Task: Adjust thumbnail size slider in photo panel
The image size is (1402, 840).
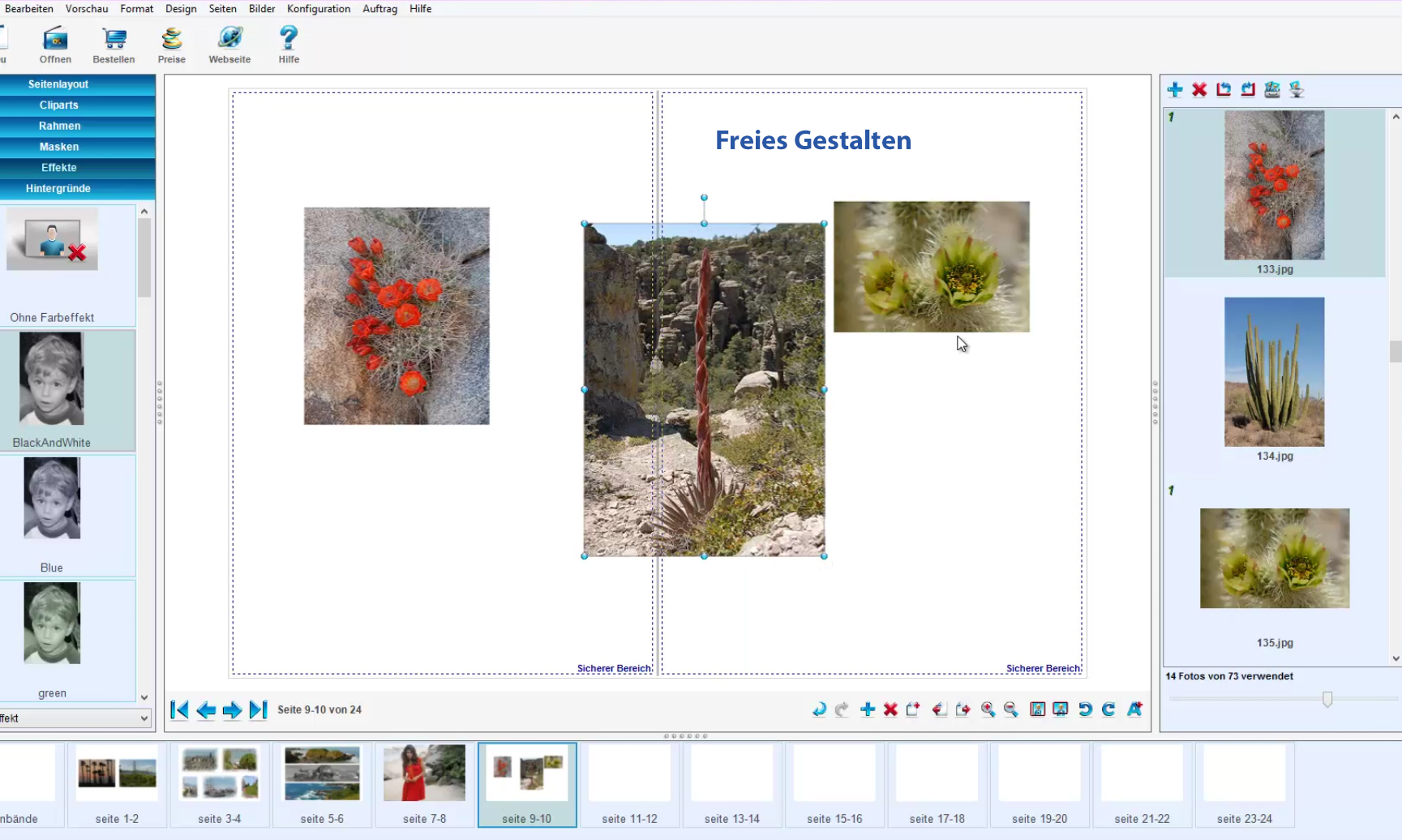Action: (x=1327, y=699)
